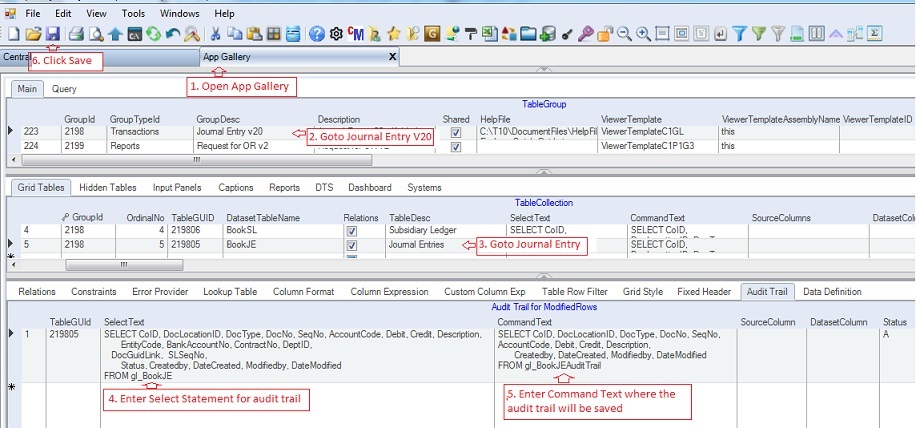Viewport: 916px width, 428px height.
Task: Open the Windows menu
Action: [x=179, y=13]
